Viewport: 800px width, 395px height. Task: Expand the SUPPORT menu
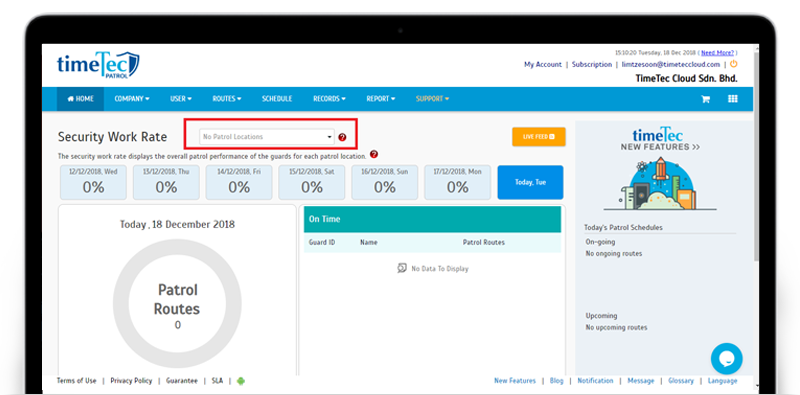pyautogui.click(x=432, y=99)
